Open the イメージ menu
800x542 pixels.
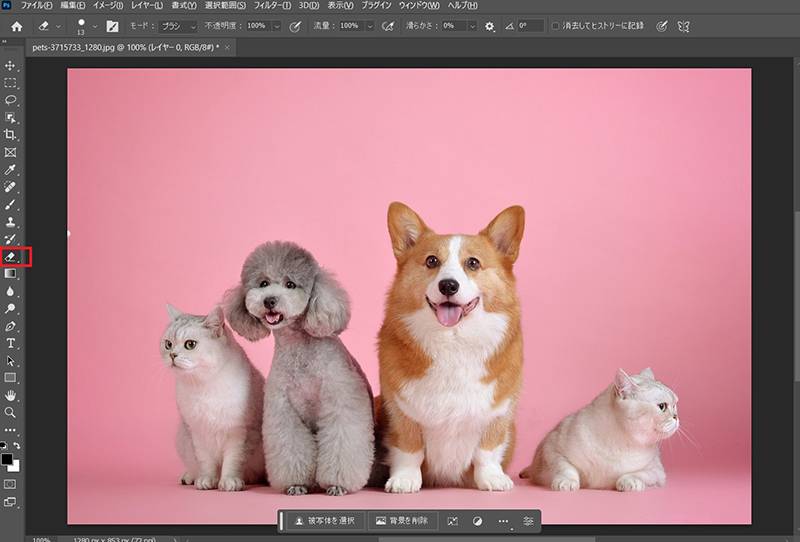pyautogui.click(x=108, y=5)
